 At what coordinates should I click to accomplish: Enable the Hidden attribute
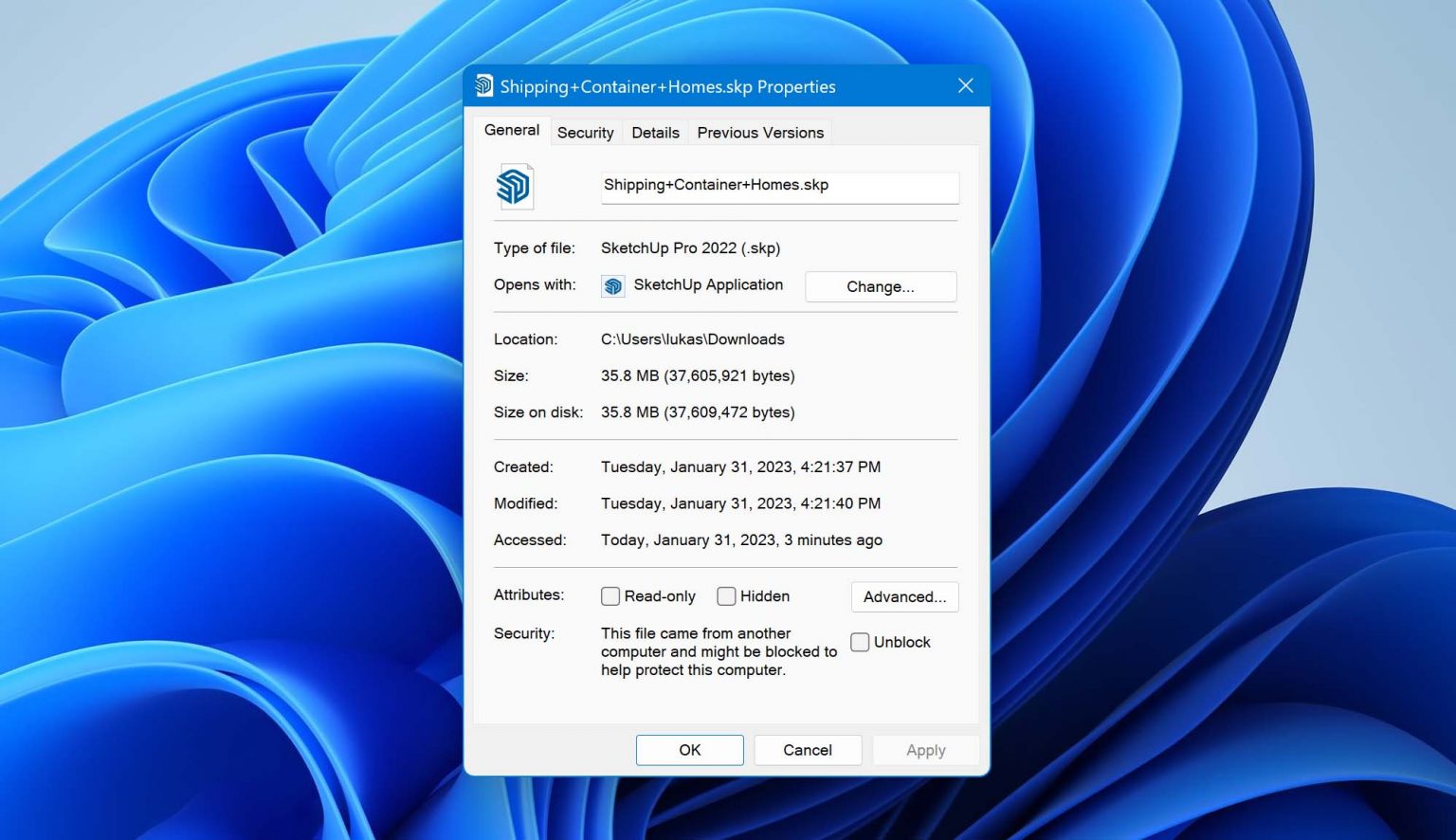coord(726,595)
